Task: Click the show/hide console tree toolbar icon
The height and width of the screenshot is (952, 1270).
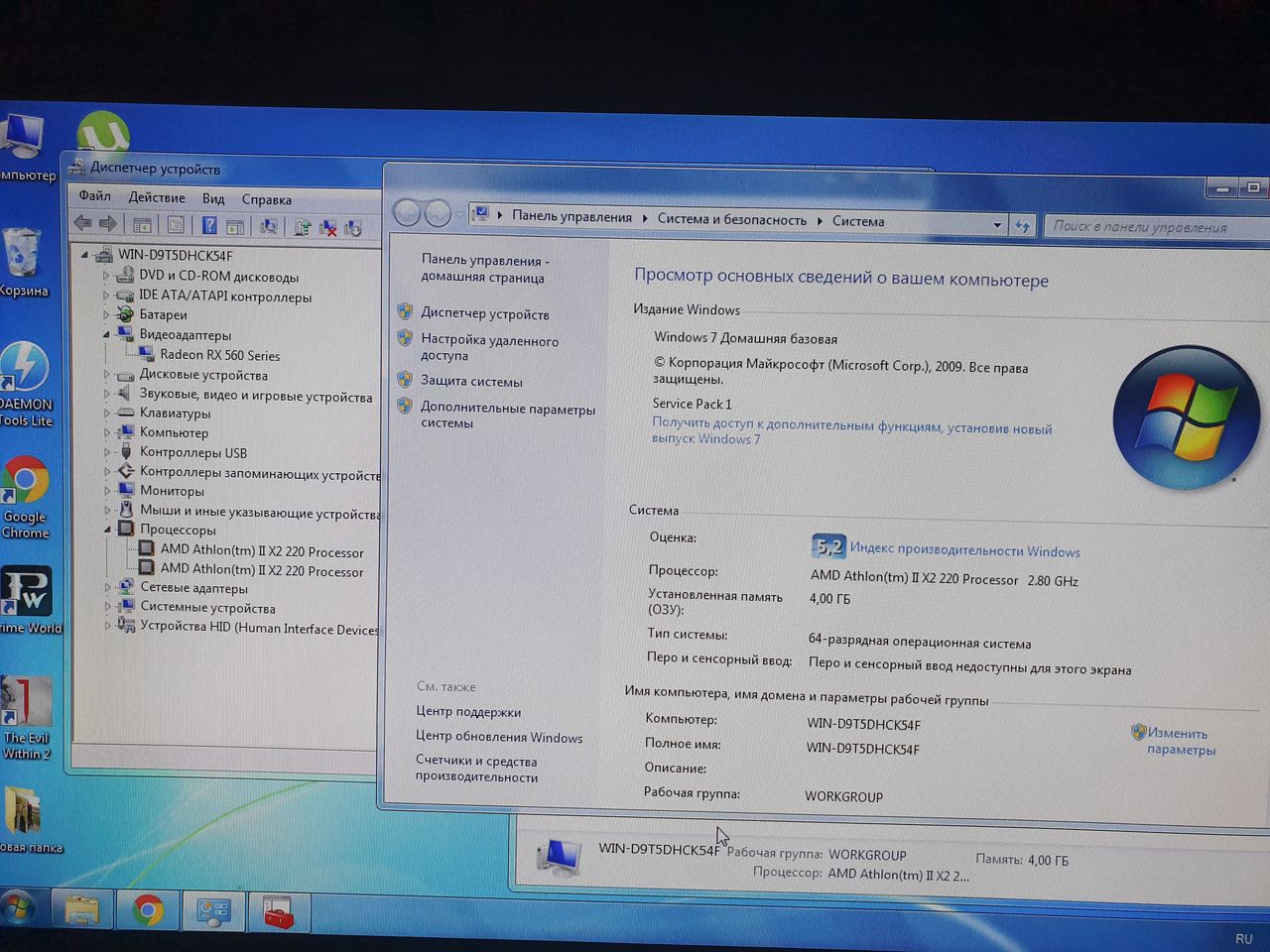Action: click(x=143, y=226)
